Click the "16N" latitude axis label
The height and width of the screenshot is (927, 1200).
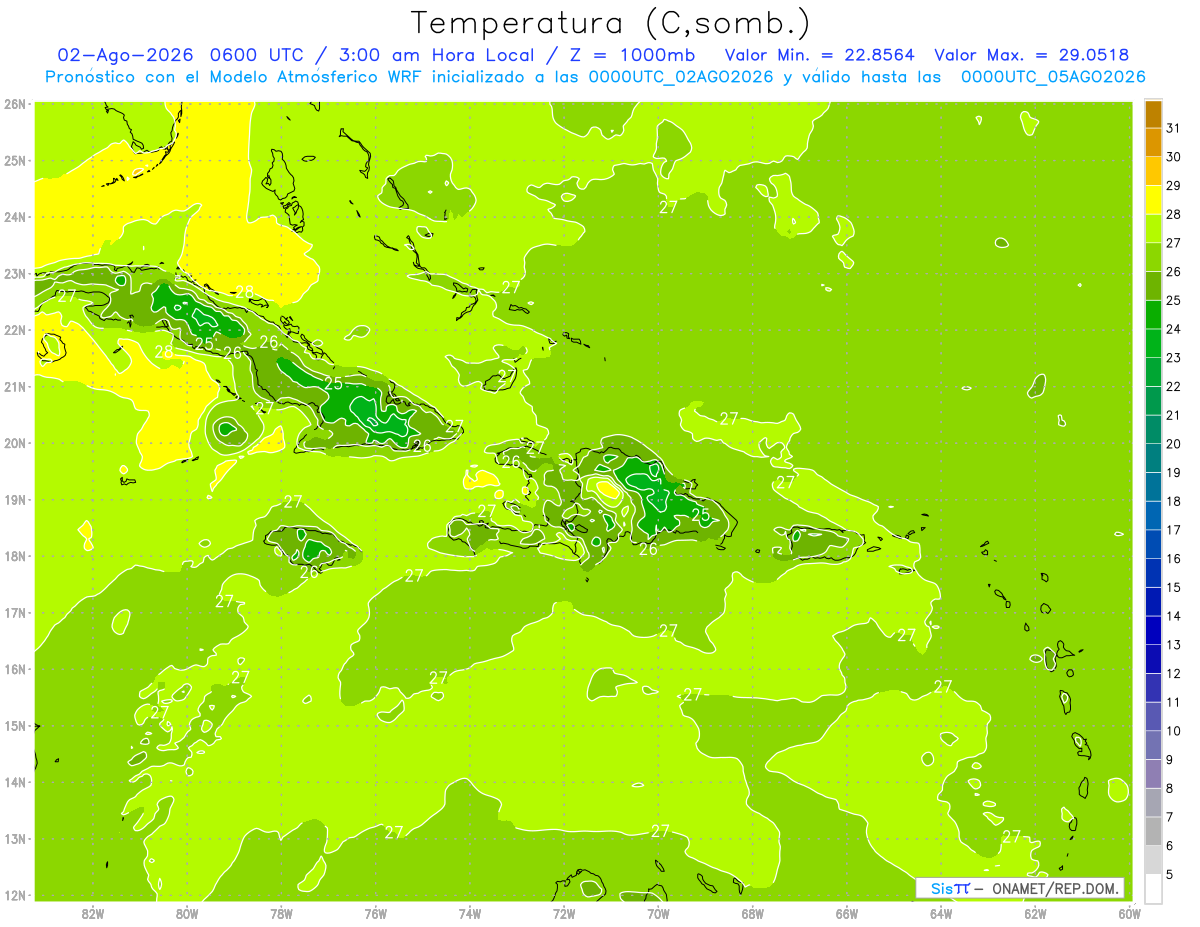click(15, 669)
